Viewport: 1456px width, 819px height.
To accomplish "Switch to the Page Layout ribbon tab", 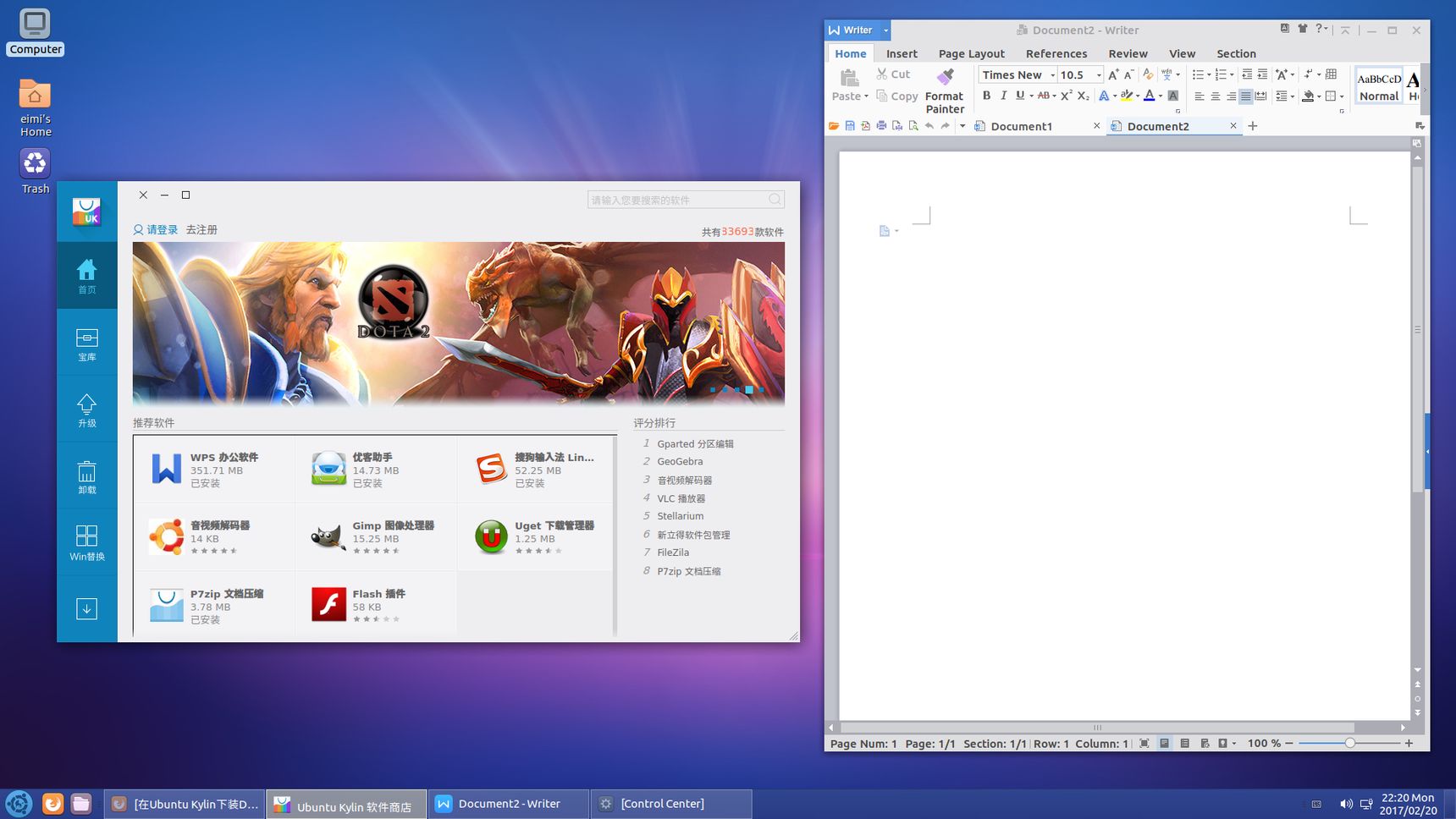I will coord(971,53).
